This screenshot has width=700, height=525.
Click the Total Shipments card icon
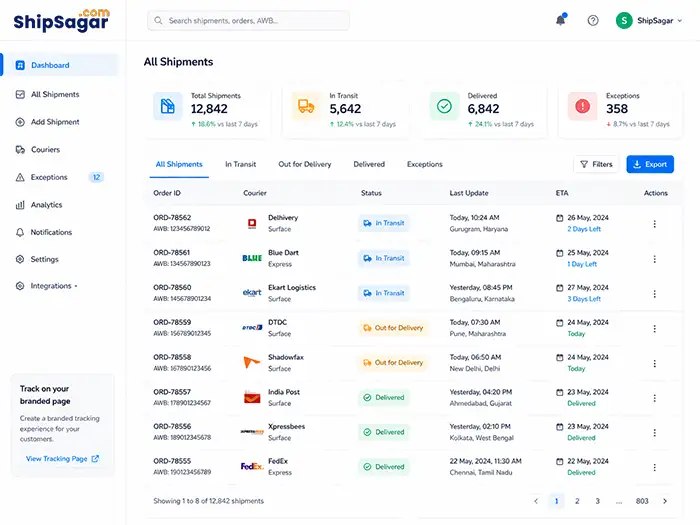click(x=168, y=106)
